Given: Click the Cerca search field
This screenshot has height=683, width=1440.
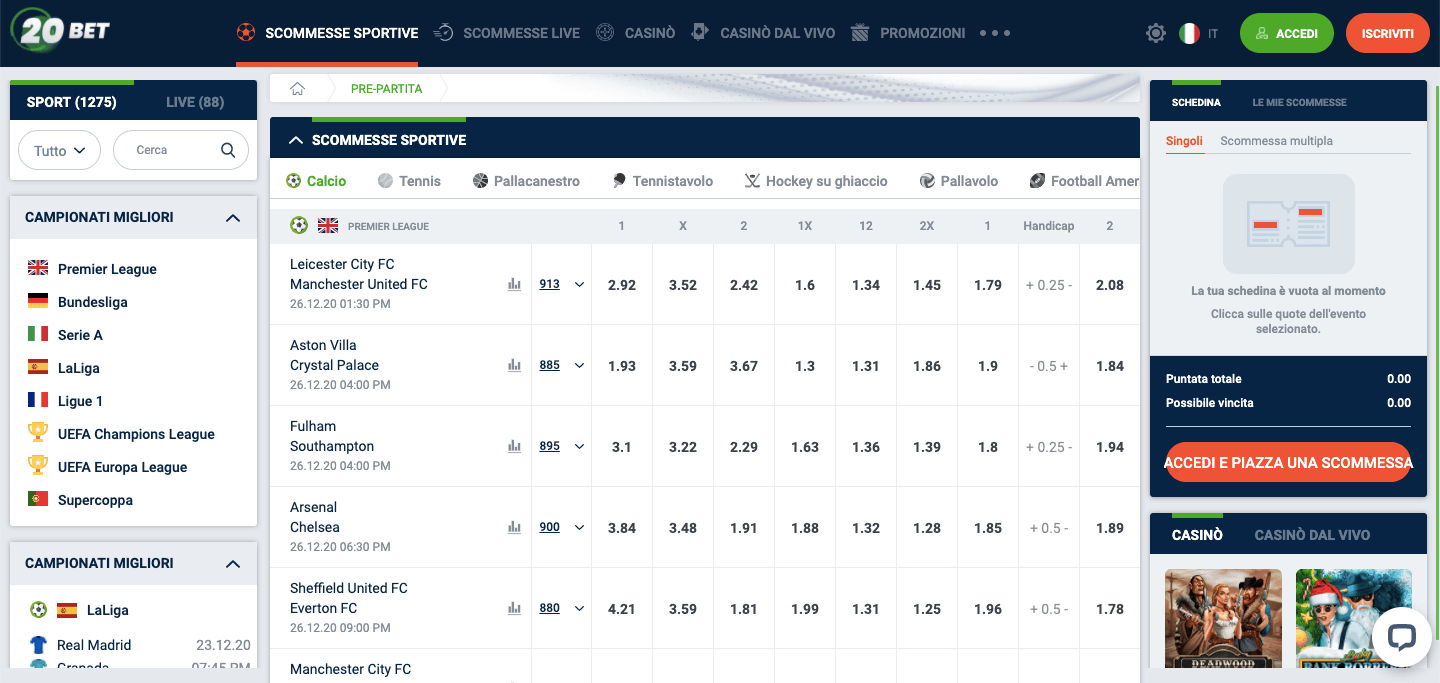Looking at the screenshot, I should (x=180, y=150).
